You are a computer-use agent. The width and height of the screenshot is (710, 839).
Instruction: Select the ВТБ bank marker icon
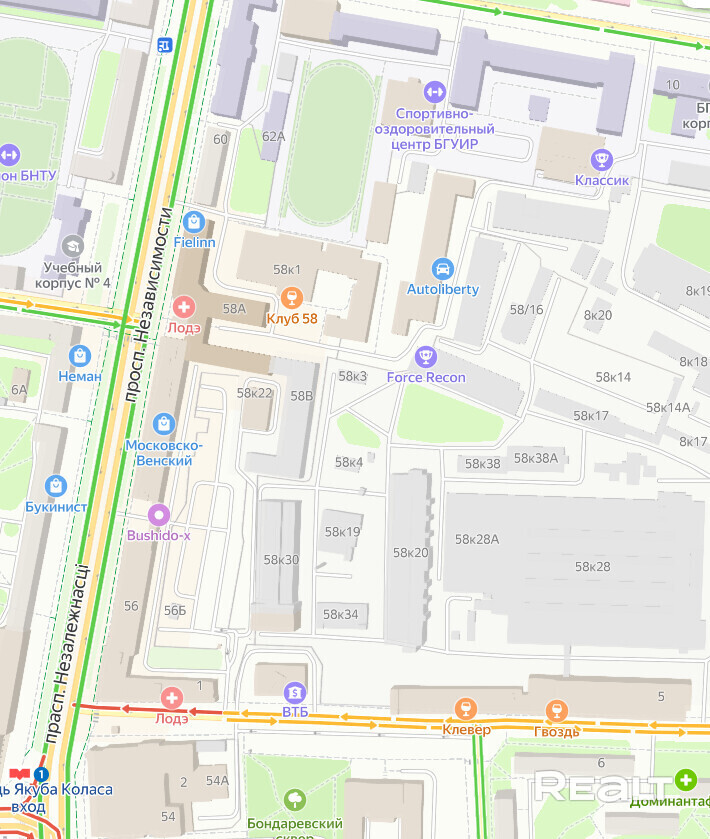pos(295,693)
